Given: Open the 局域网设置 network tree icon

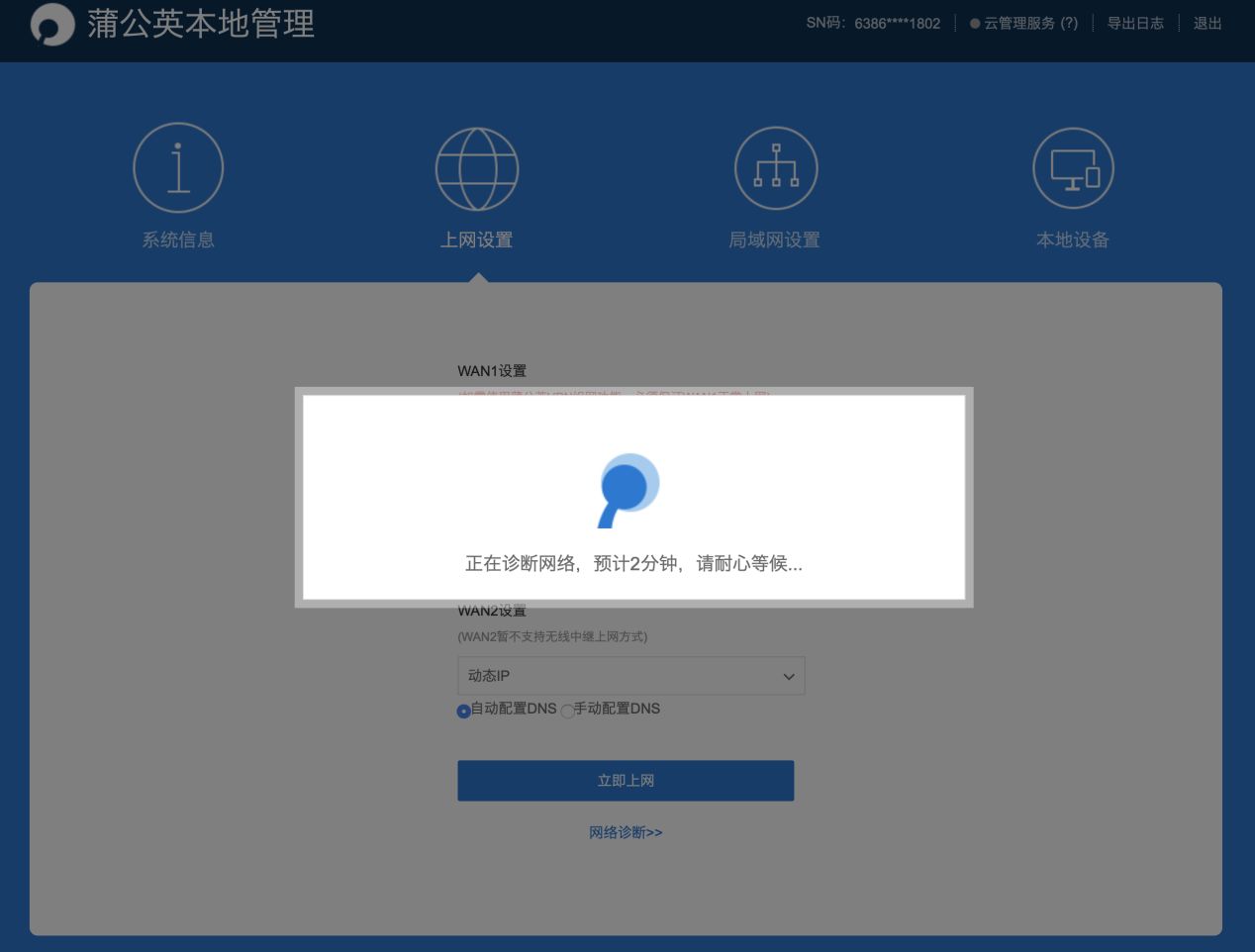Looking at the screenshot, I should click(776, 168).
